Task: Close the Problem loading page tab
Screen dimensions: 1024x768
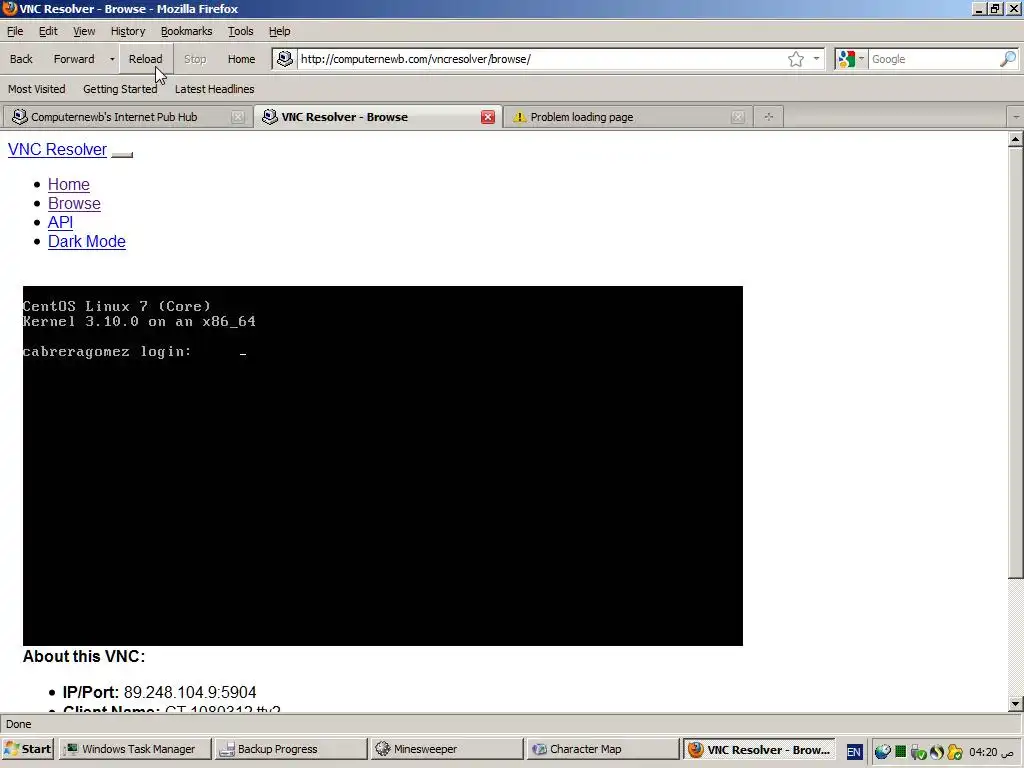Action: pos(738,117)
